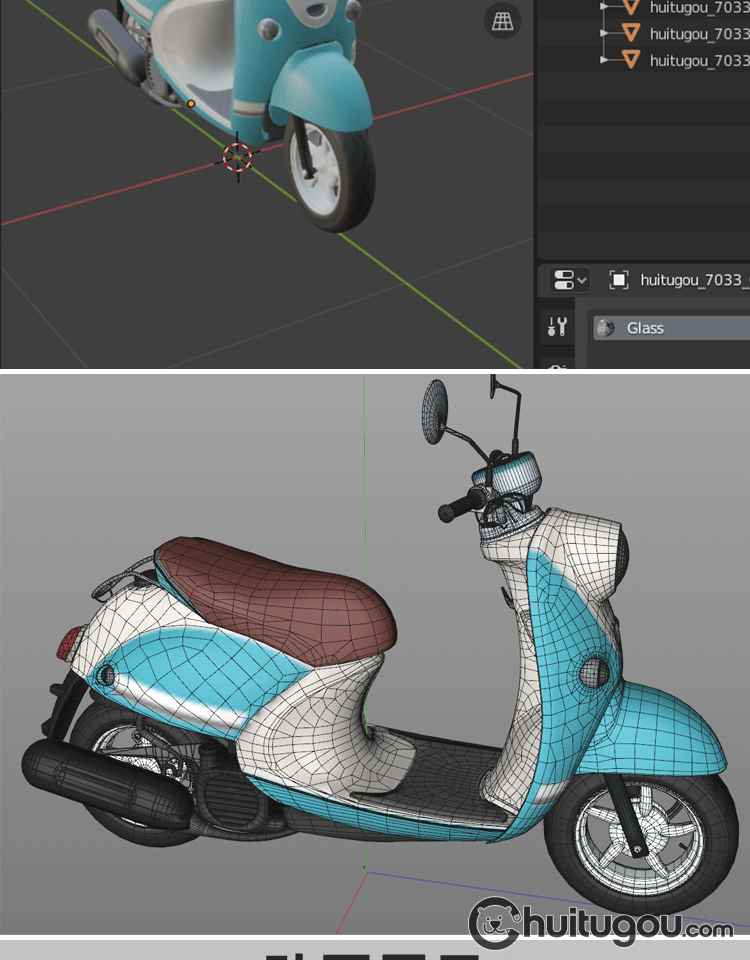Expand the second huitugou_7033 outliner entry
Viewport: 750px width, 960px height.
[x=604, y=33]
